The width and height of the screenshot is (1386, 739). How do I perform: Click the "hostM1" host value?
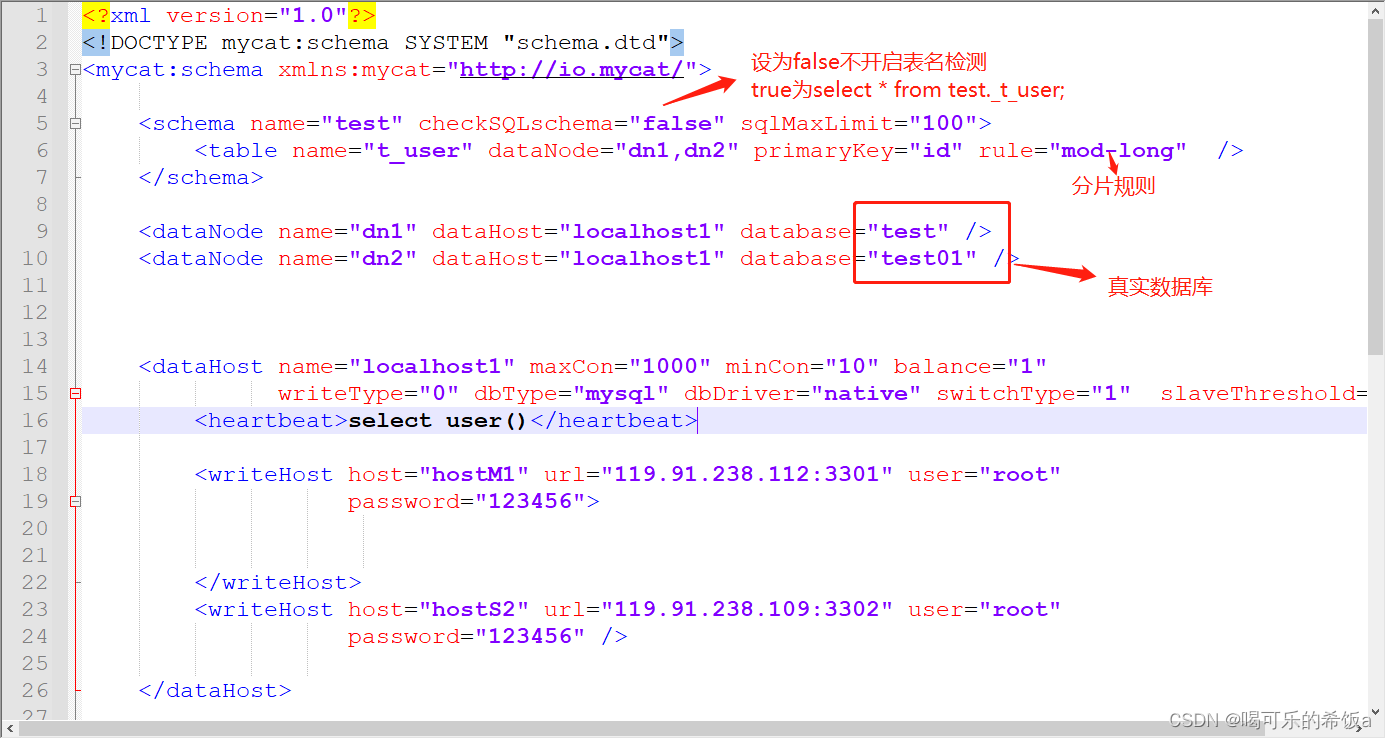[x=474, y=475]
